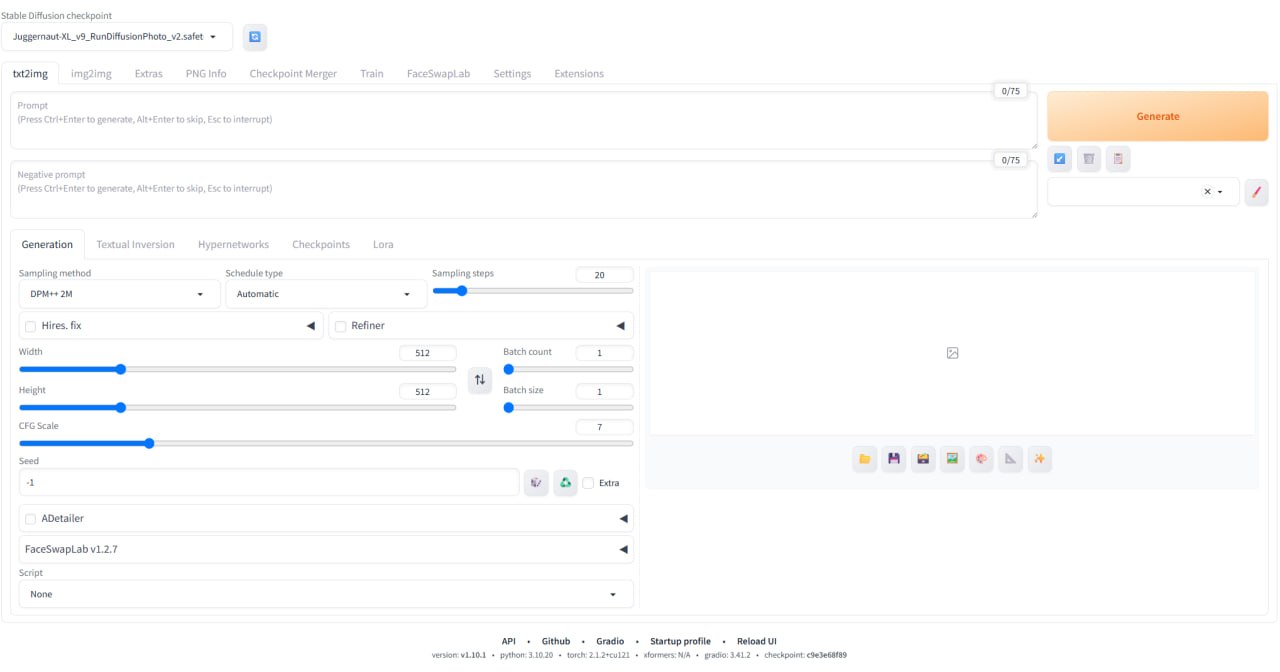
Task: Open the FaceSwapLab tab
Action: tap(438, 74)
